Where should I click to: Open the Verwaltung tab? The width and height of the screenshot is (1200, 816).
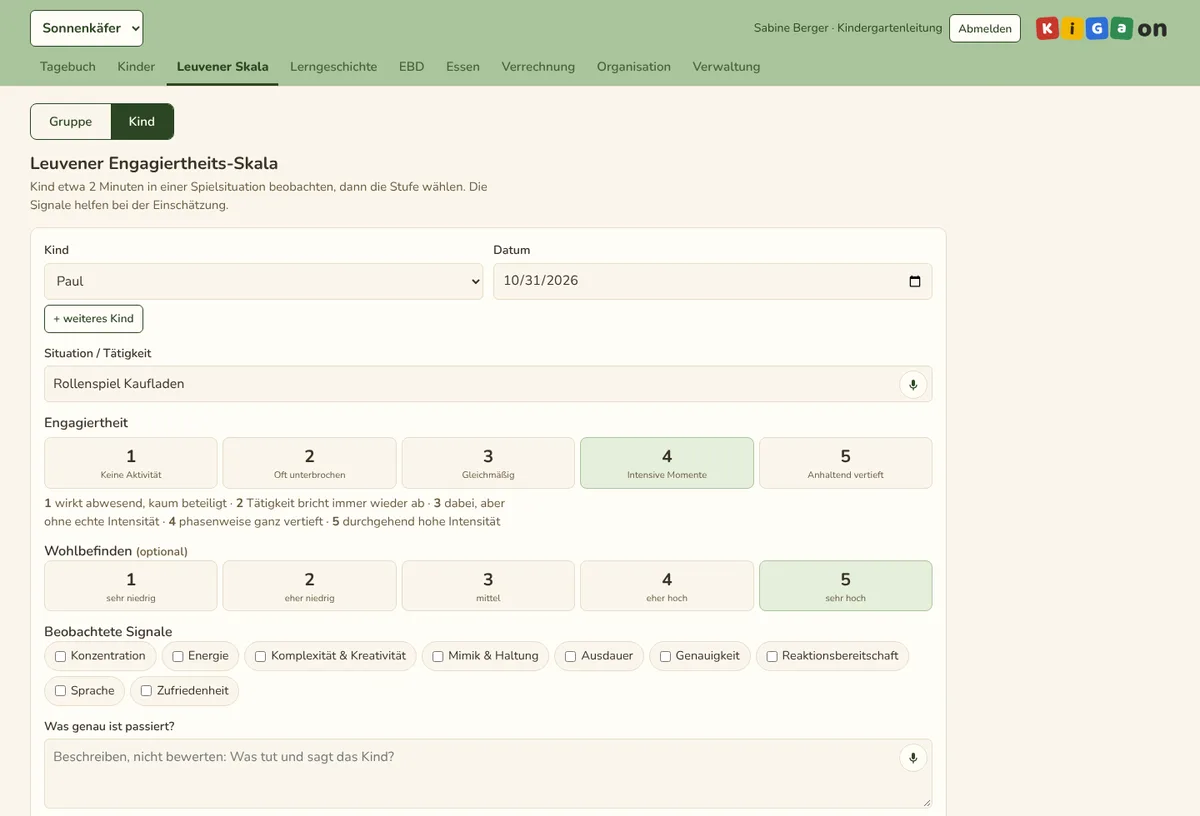[727, 67]
